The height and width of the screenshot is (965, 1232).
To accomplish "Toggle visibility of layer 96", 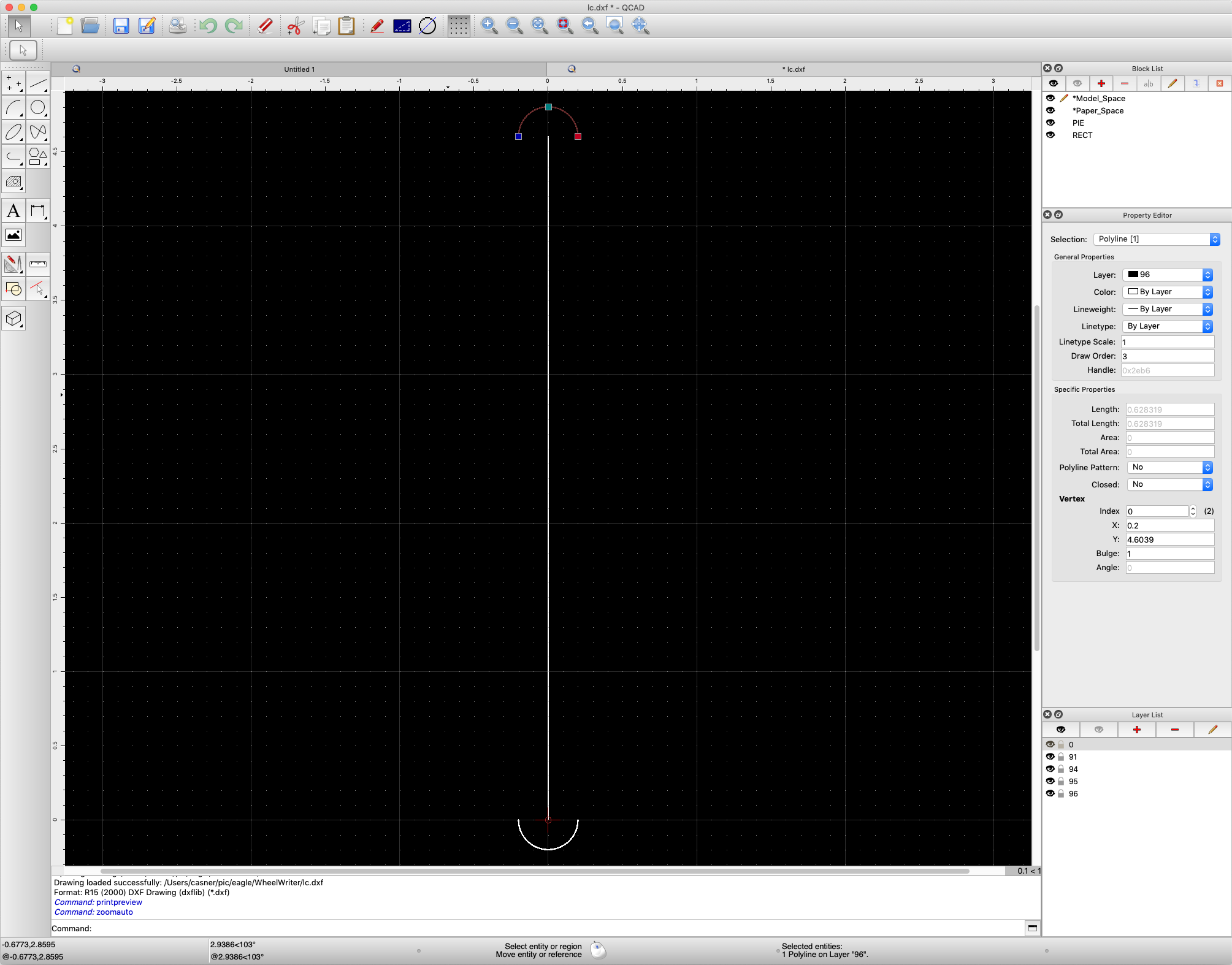I will point(1050,793).
